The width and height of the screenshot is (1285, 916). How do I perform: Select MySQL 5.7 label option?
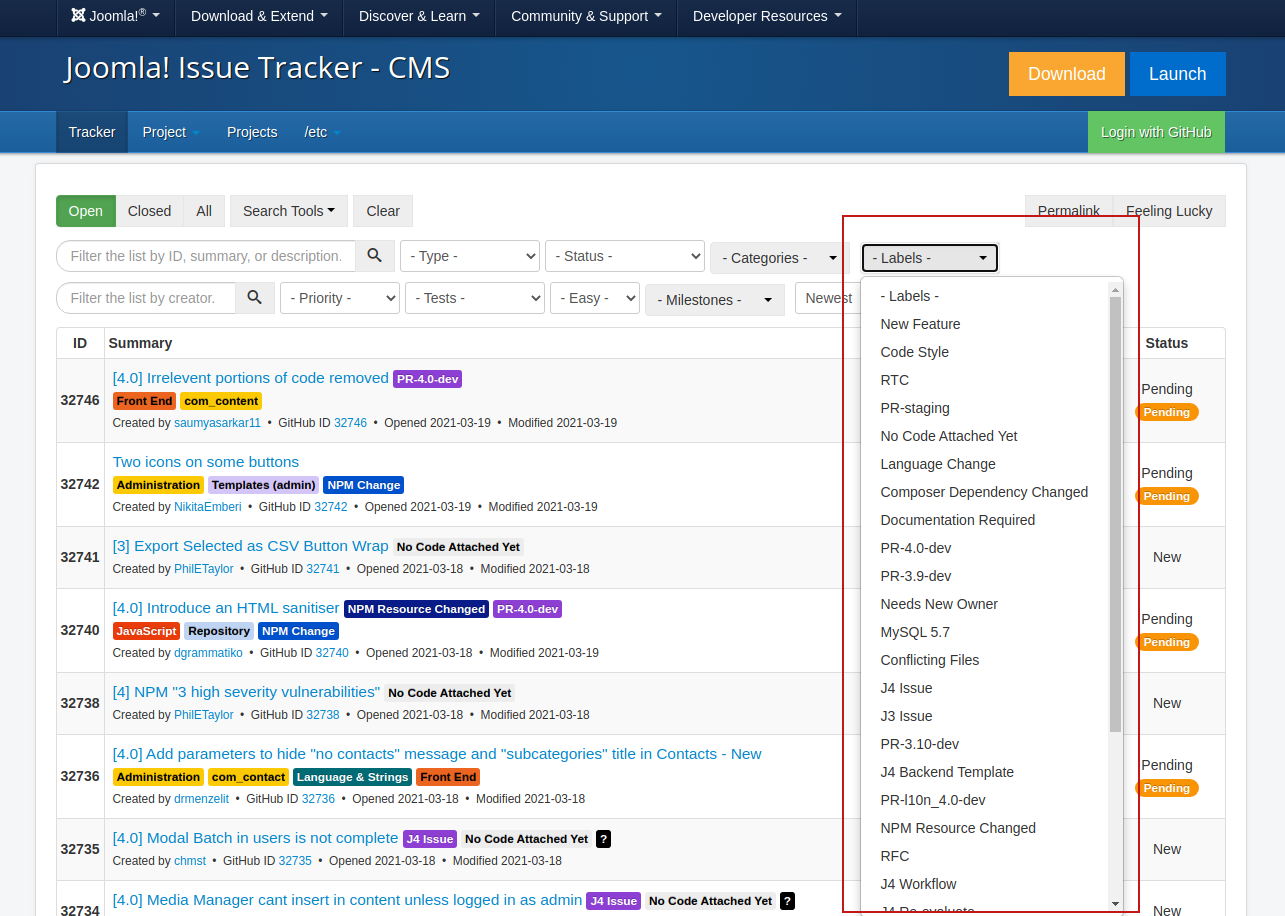[985, 632]
